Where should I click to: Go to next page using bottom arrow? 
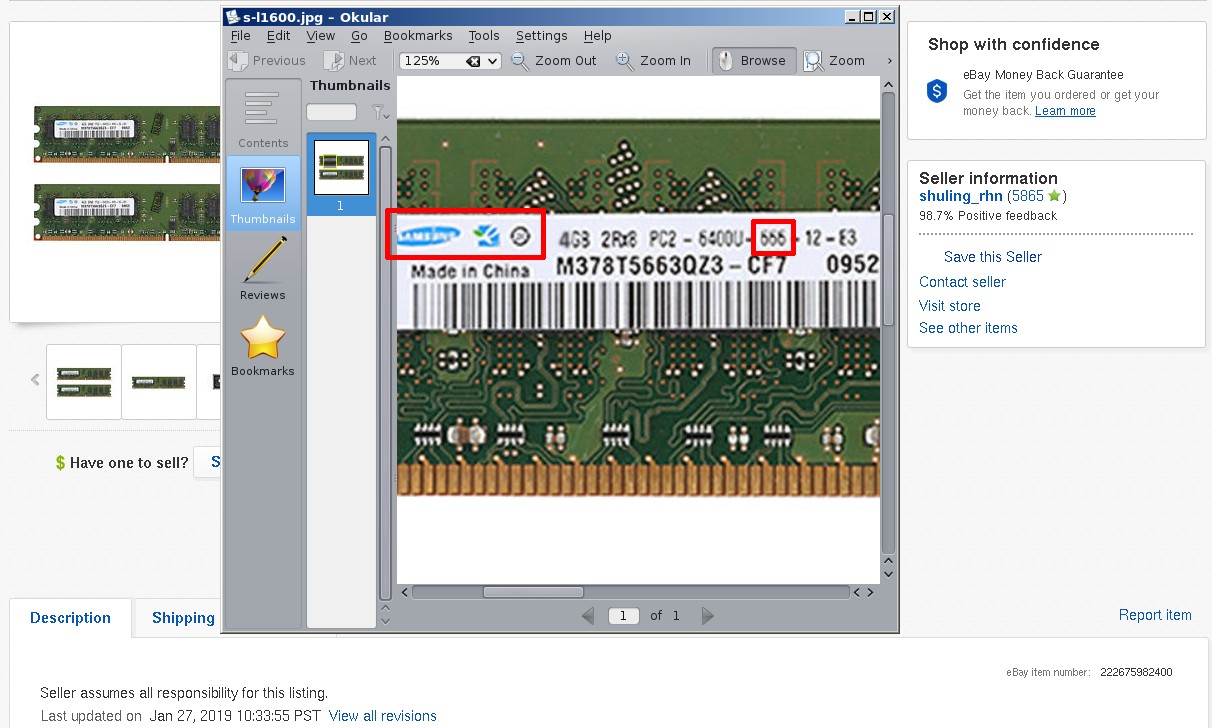click(708, 616)
